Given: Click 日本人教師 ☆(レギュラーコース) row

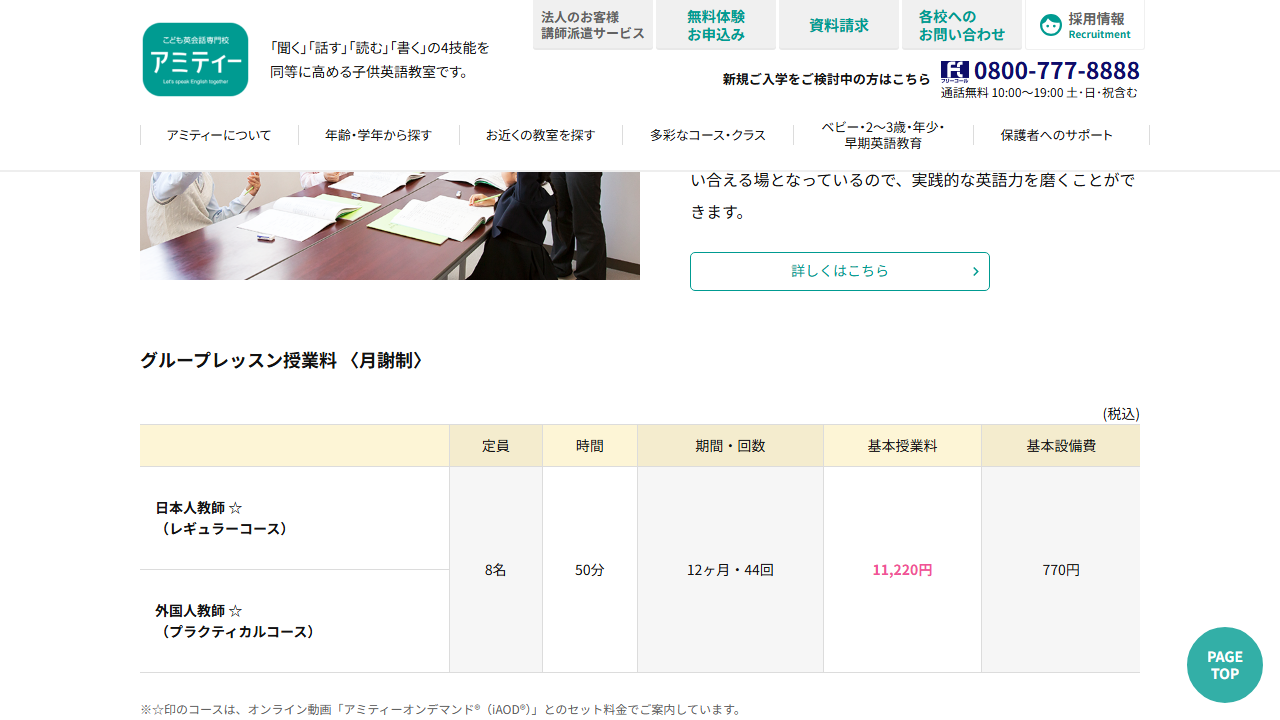Looking at the screenshot, I should [295, 518].
